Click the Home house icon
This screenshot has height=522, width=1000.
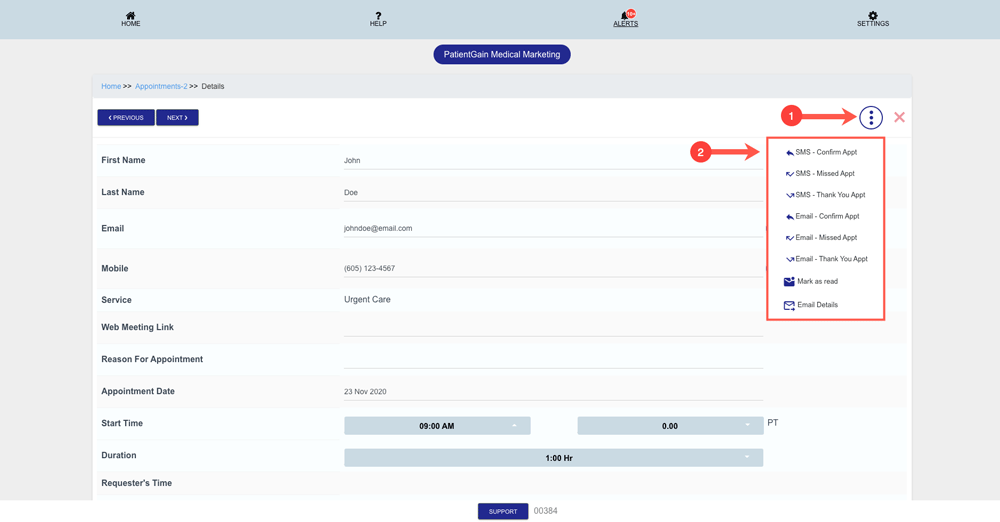click(130, 16)
